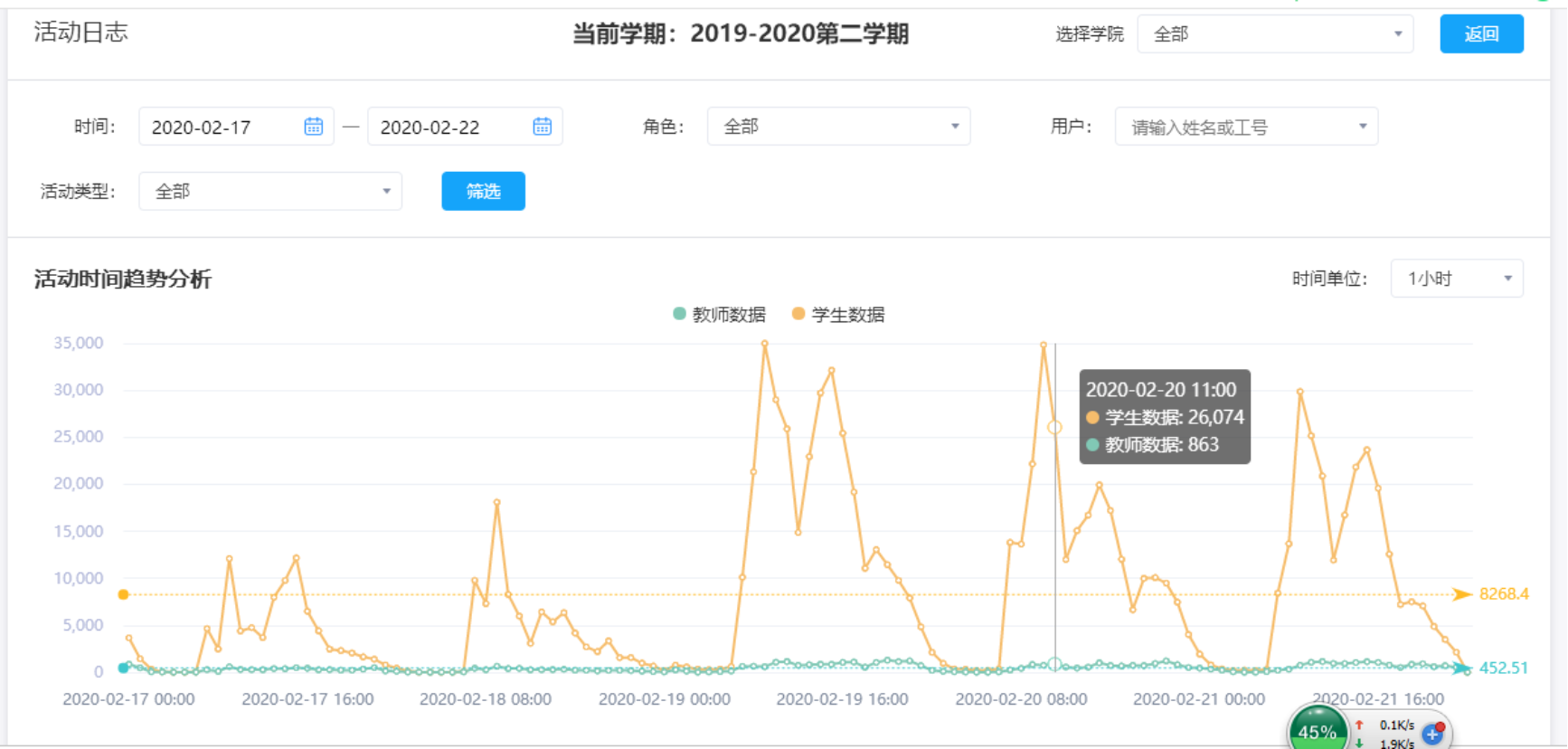Click the blue plus icon in network widget
Screen dimensions: 1568x749
pos(1432,734)
